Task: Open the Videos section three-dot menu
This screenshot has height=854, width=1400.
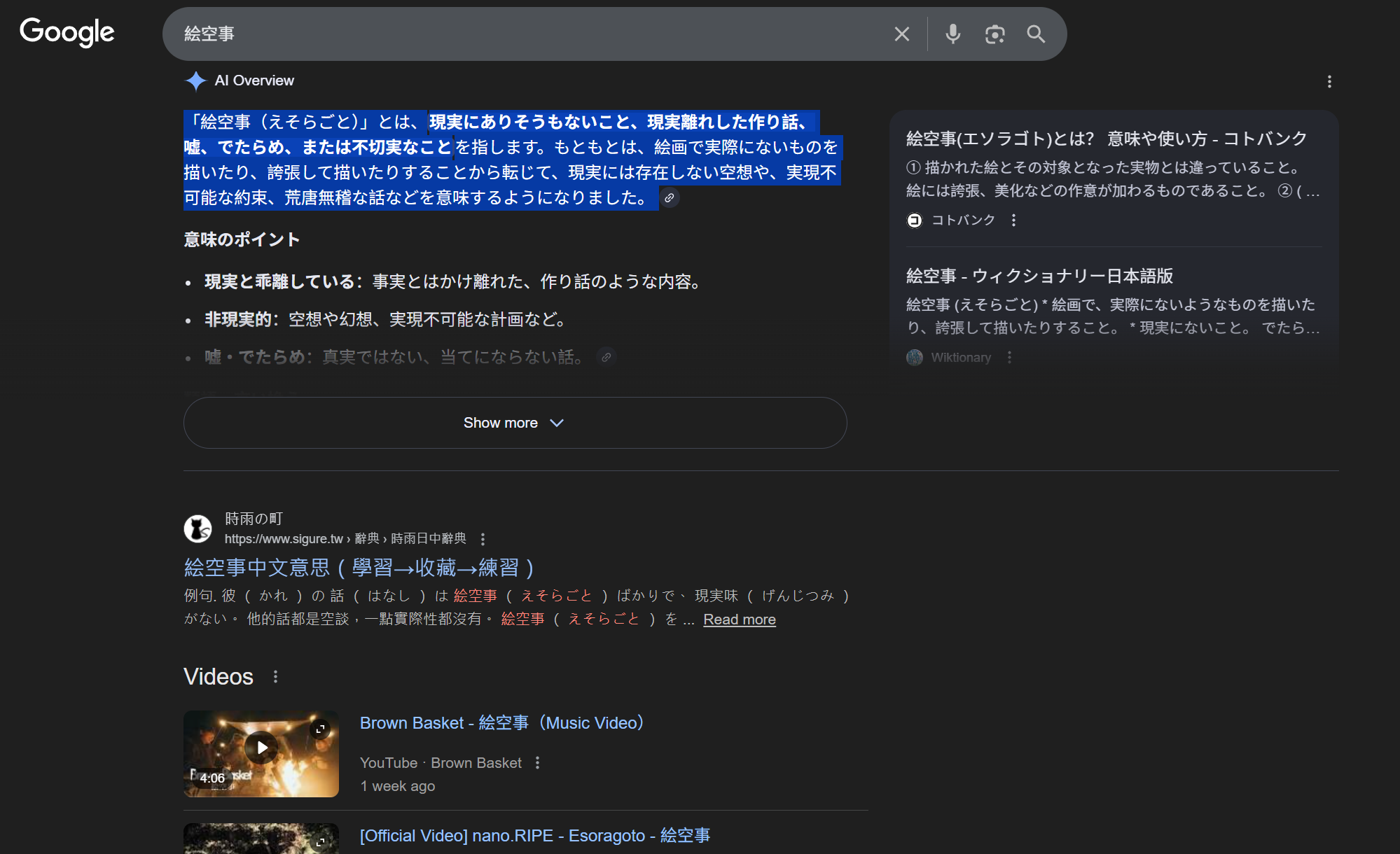Action: [275, 677]
